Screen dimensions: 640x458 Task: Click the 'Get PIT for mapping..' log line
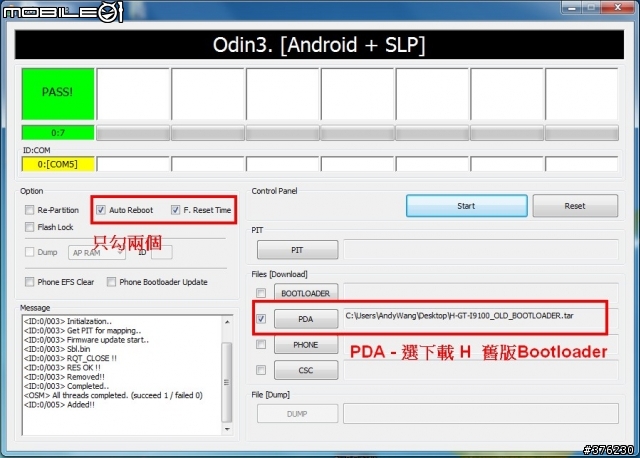tap(82, 330)
